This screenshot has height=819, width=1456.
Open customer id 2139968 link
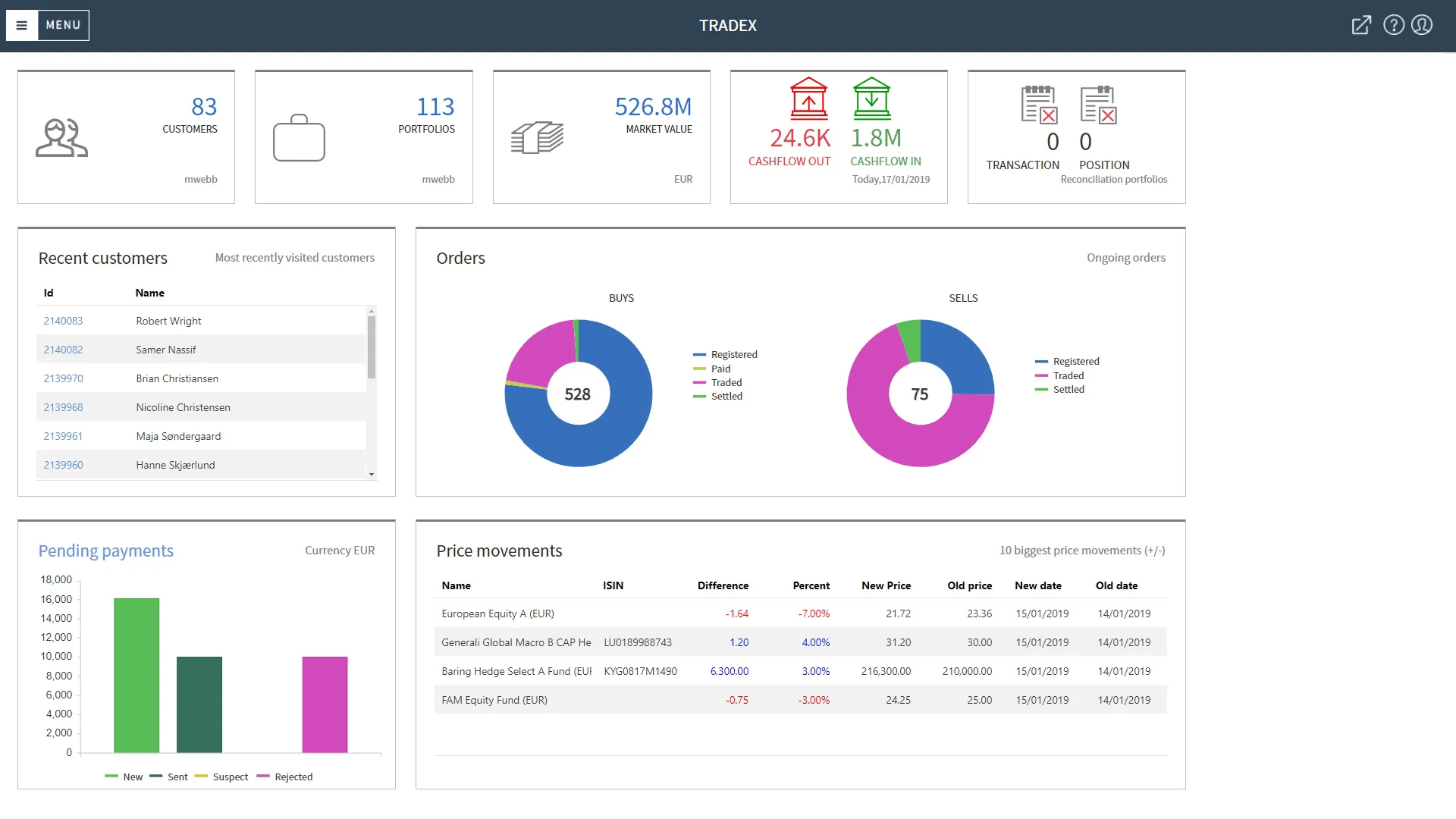click(x=63, y=407)
